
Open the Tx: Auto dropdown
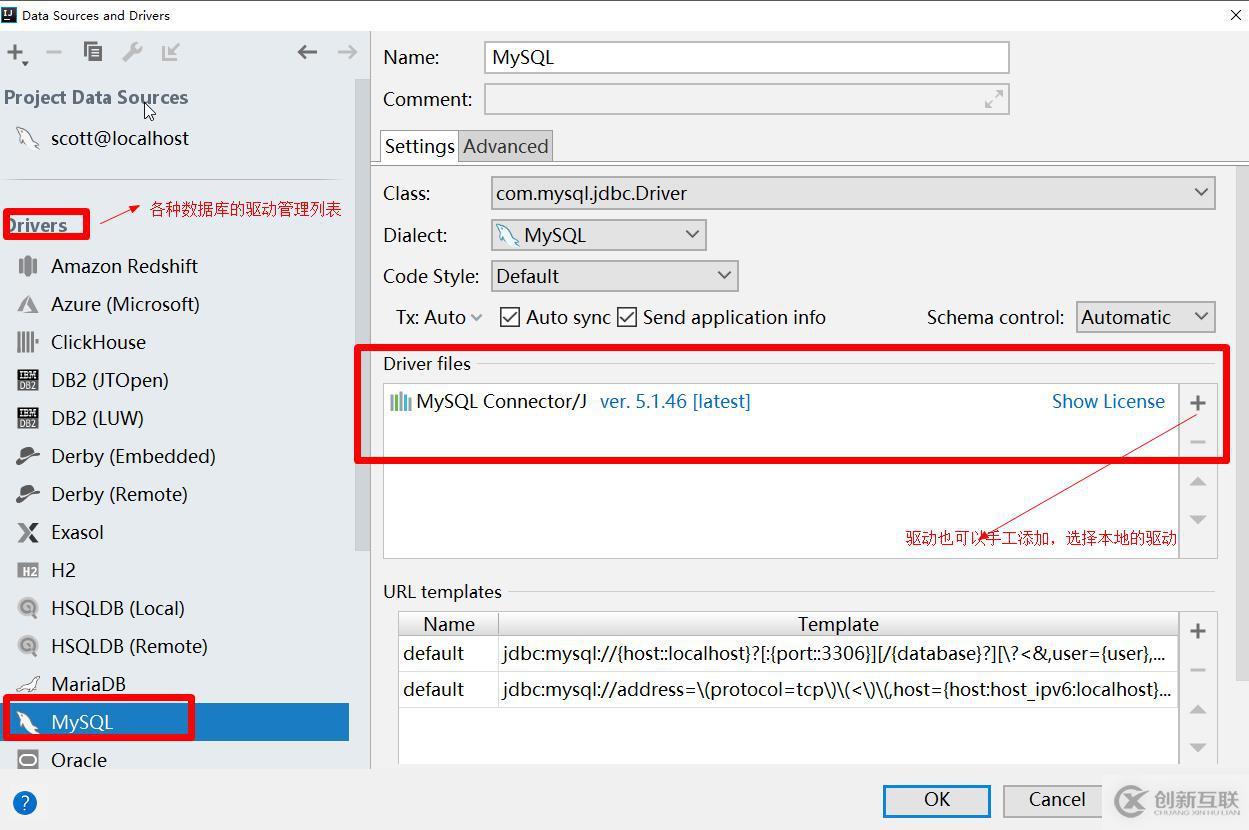click(x=439, y=317)
